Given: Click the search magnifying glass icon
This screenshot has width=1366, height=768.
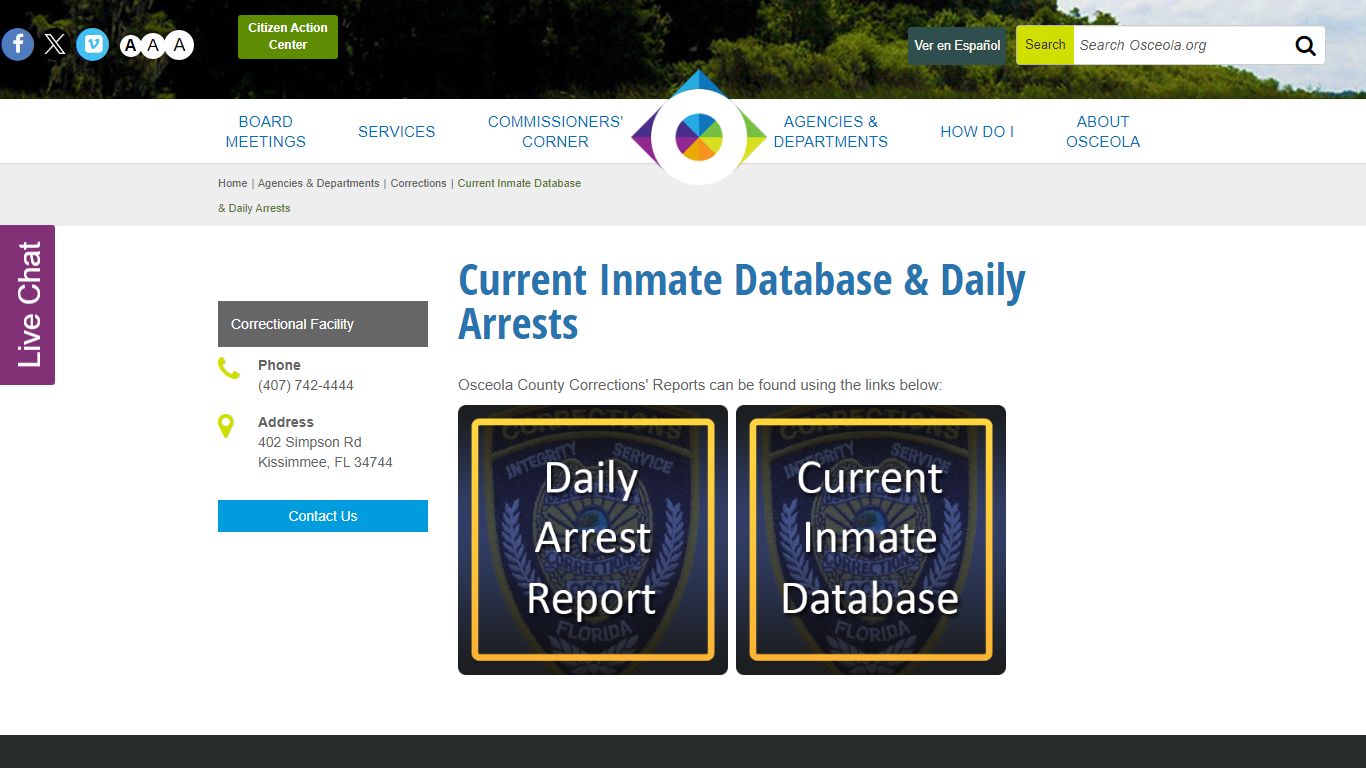Looking at the screenshot, I should (1305, 45).
